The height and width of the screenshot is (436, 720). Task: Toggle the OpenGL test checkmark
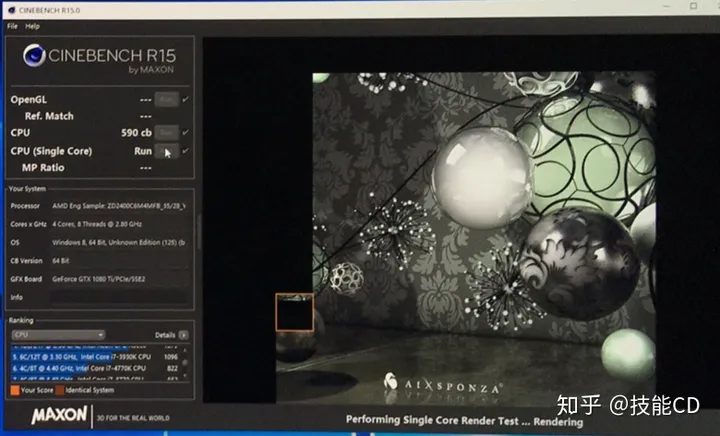pyautogui.click(x=186, y=99)
